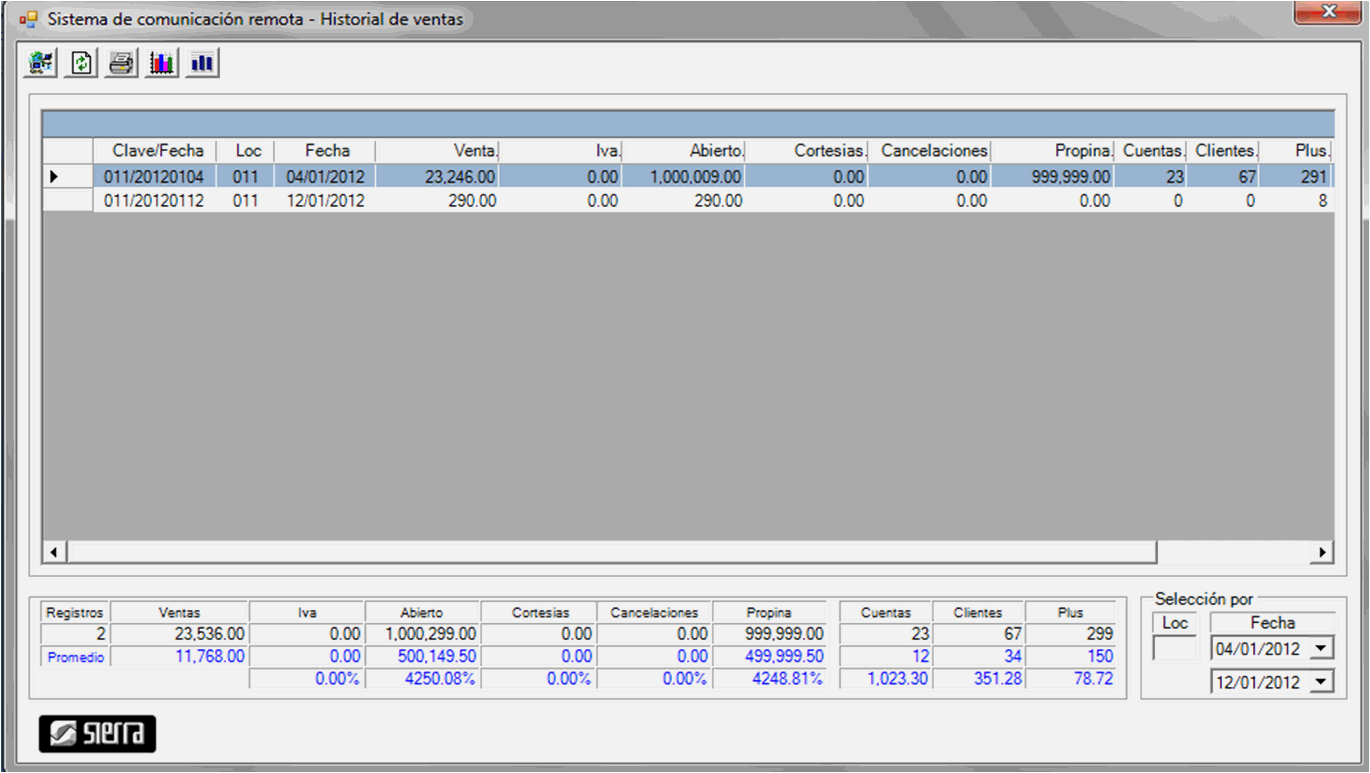Click the 1,000,009.00 Abierto cell
This screenshot has height=773, width=1370.
point(683,177)
